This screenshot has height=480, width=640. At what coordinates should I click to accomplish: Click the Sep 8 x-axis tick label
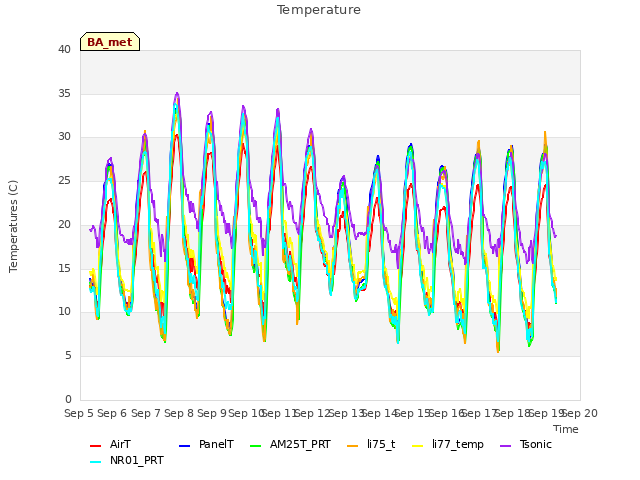179,413
